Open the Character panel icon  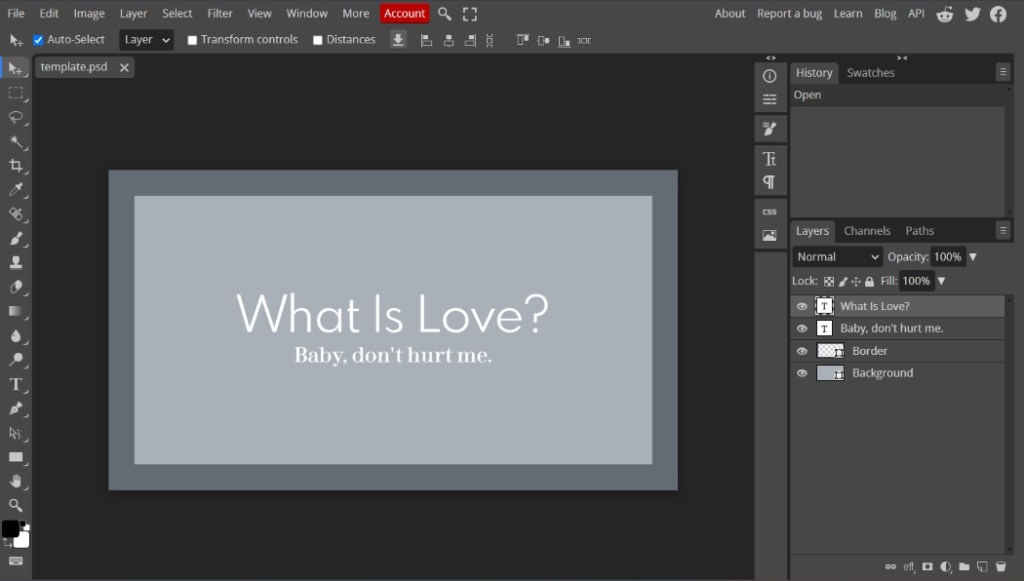pyautogui.click(x=769, y=159)
